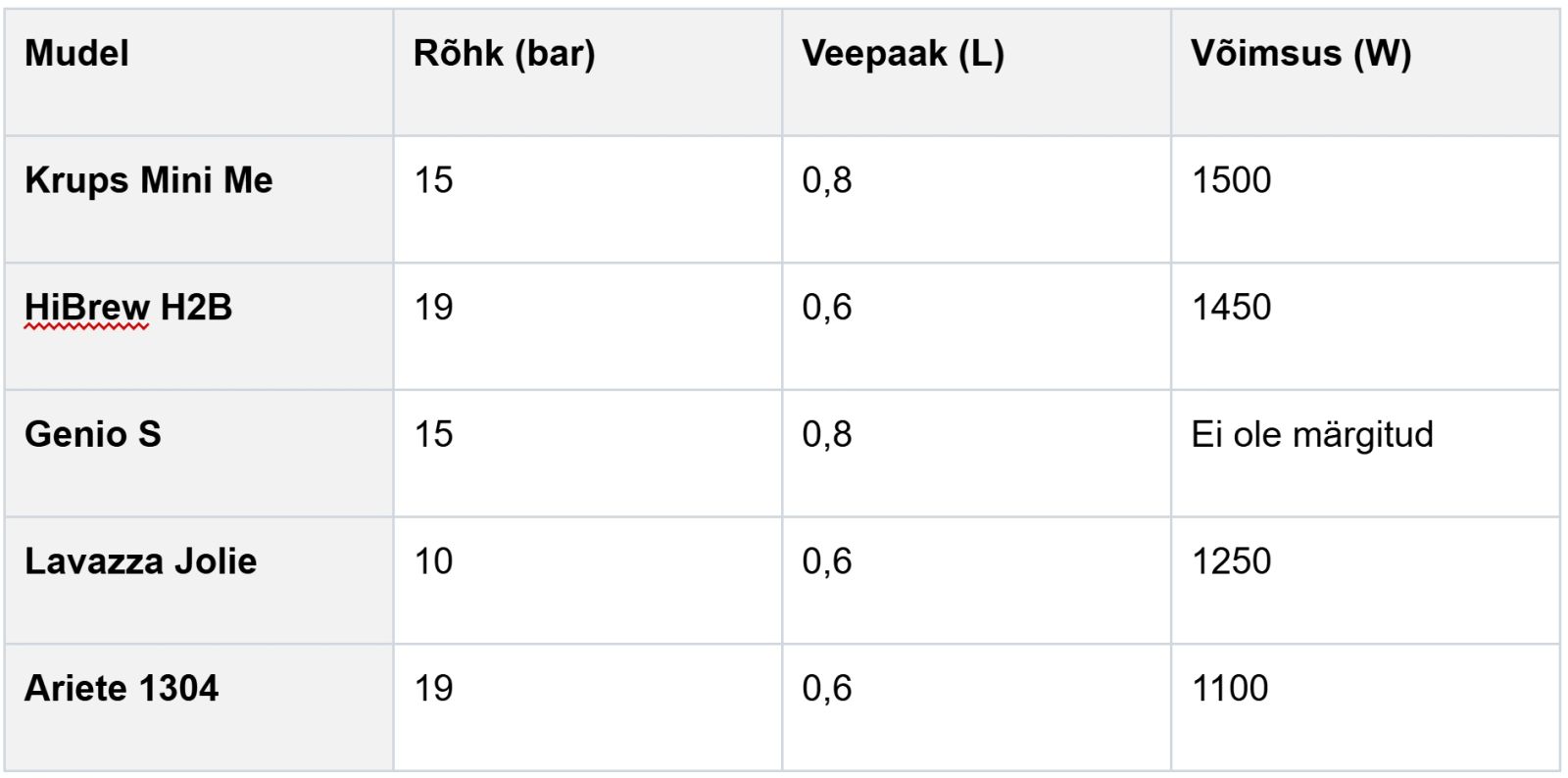Select Krups Mini Me pressure 15 cell
Viewport: 1568px width, 778px height.
[588, 199]
